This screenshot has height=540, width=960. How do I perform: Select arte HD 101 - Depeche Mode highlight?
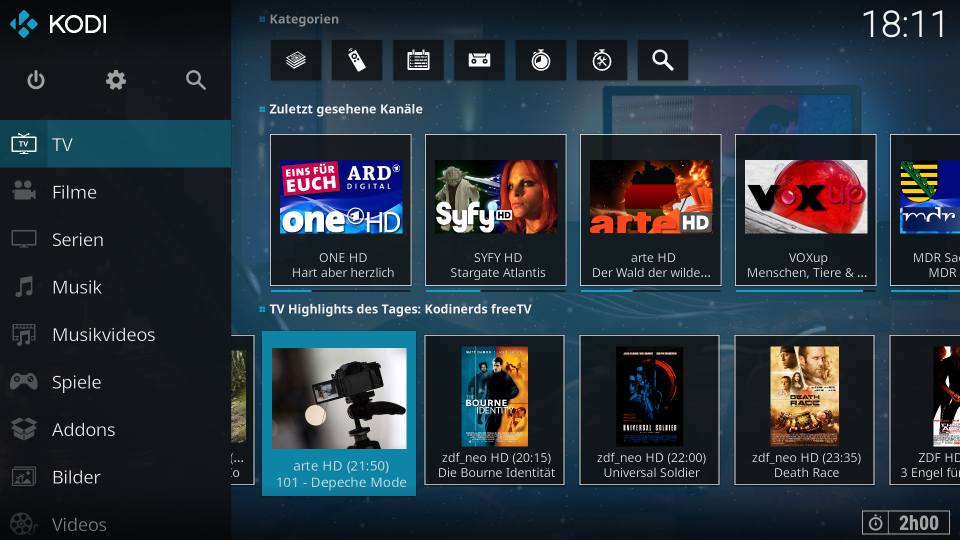coord(339,413)
